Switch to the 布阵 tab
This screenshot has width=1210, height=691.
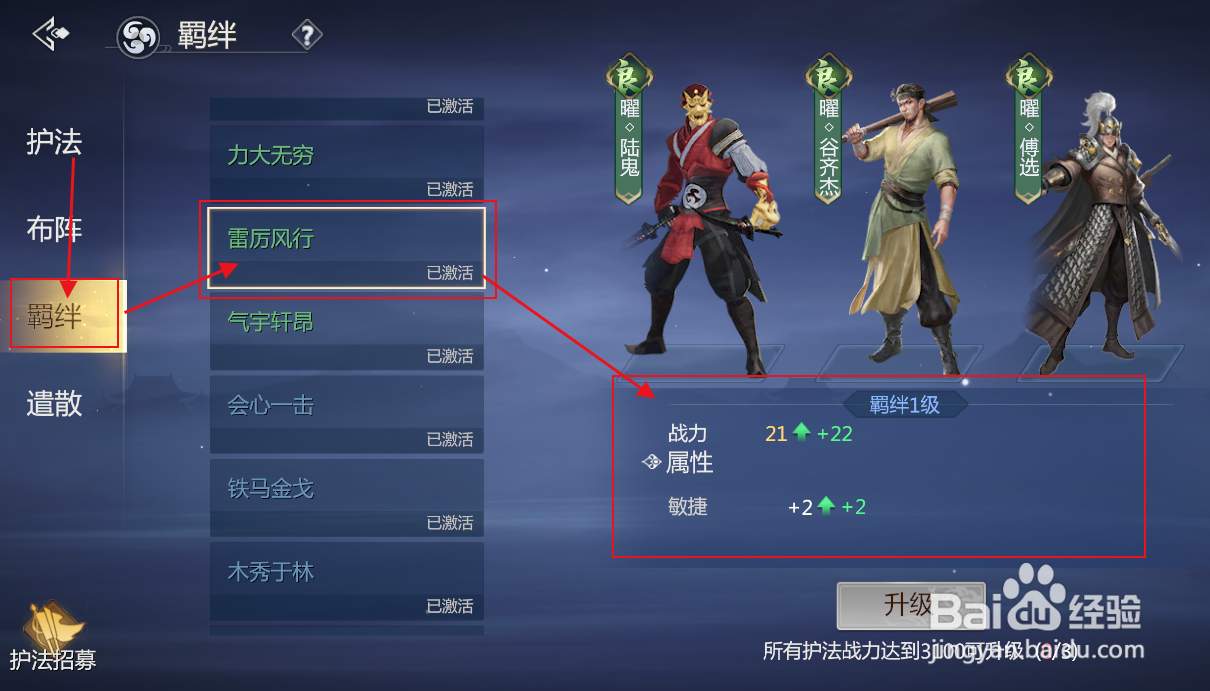pyautogui.click(x=54, y=229)
